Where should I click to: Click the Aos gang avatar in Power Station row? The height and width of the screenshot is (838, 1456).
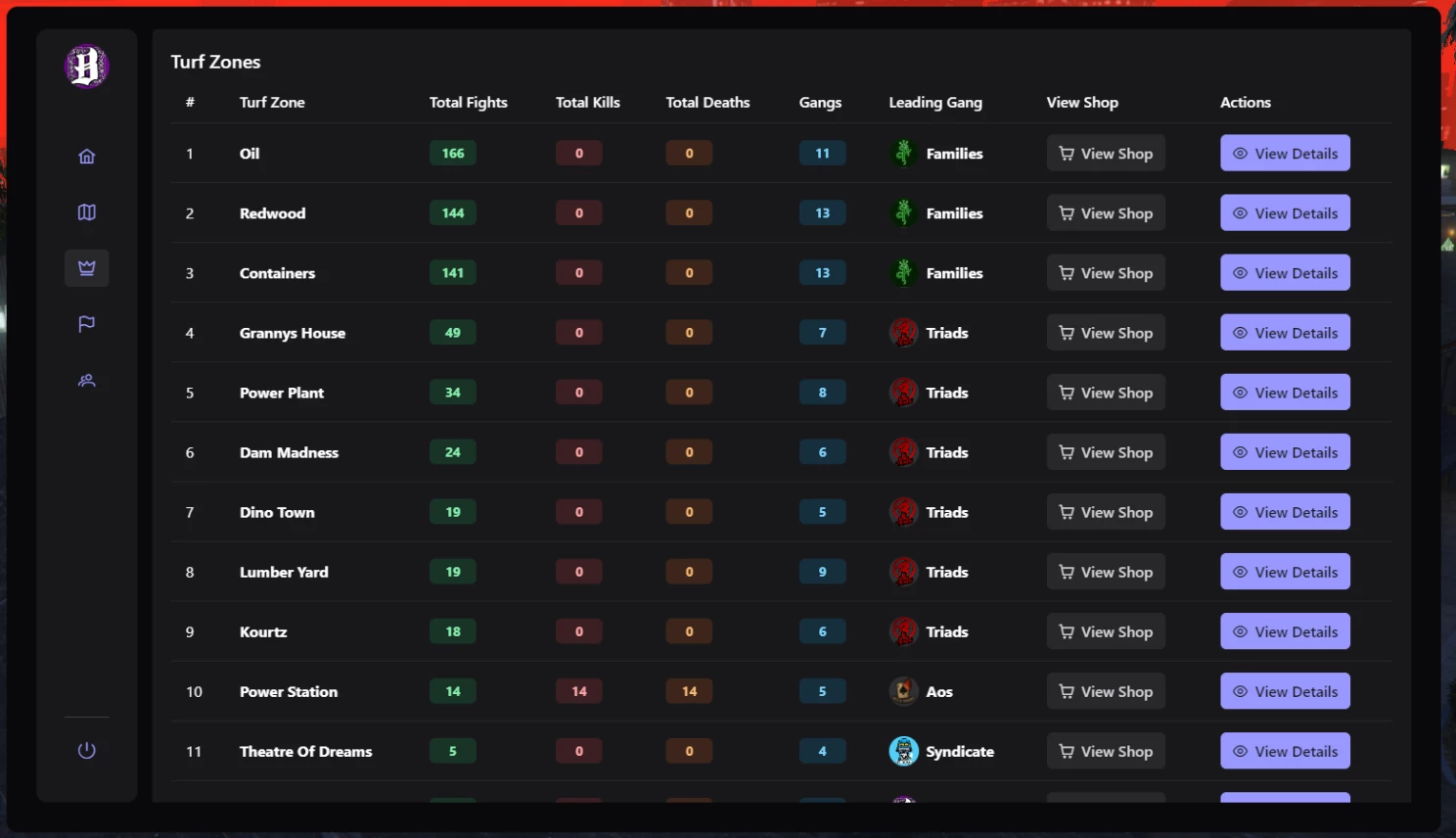pos(903,691)
